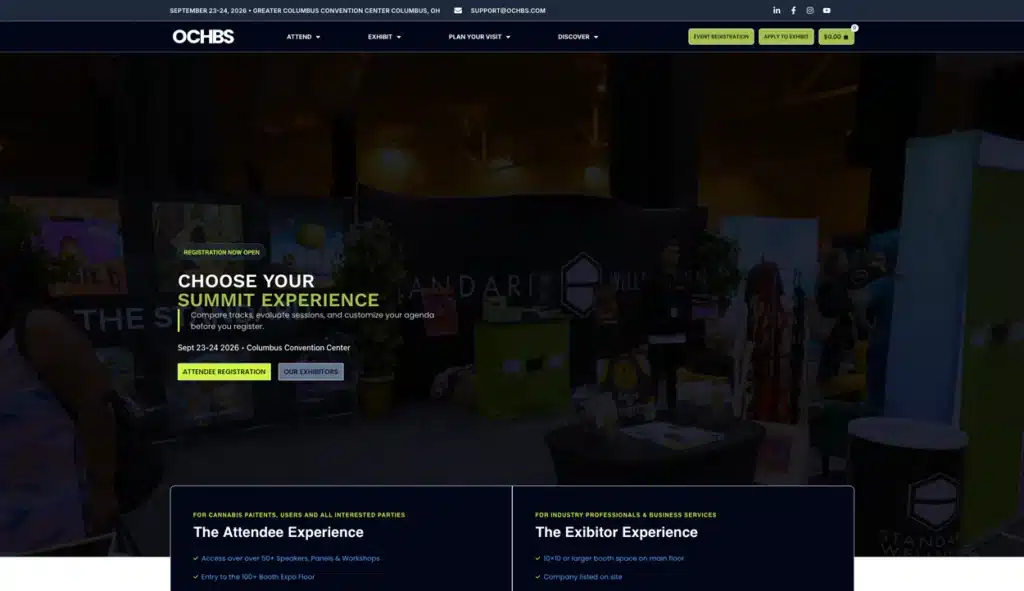Click the Event Registration button
The width and height of the screenshot is (1024, 591).
click(x=721, y=37)
